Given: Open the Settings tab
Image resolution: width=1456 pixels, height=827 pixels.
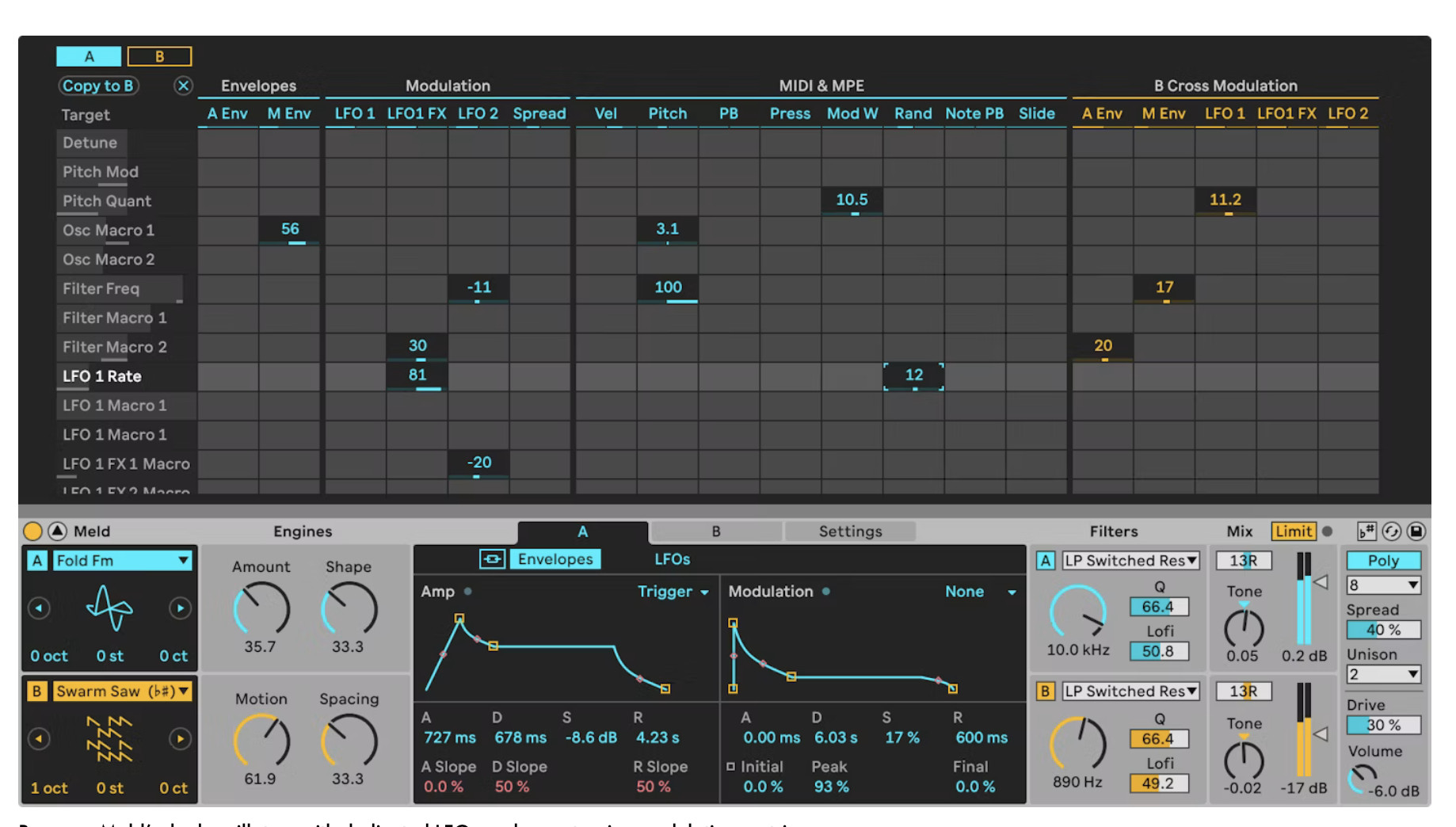Looking at the screenshot, I should pyautogui.click(x=850, y=532).
